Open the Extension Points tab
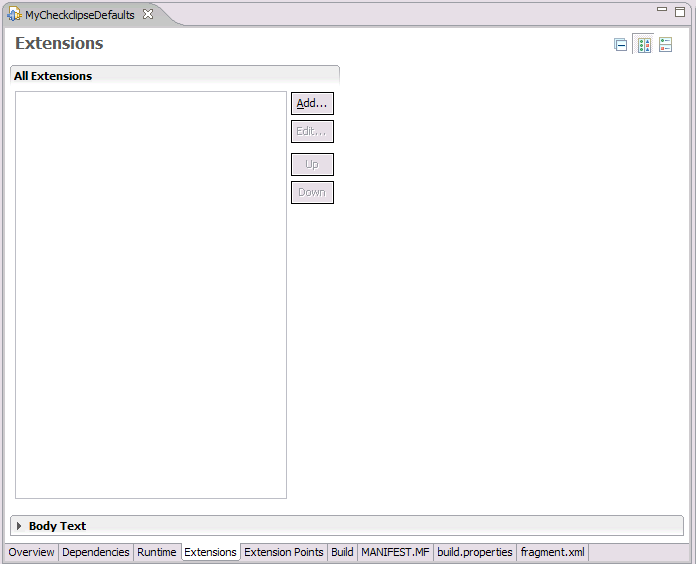Viewport: 696px width, 564px height. pyautogui.click(x=284, y=552)
